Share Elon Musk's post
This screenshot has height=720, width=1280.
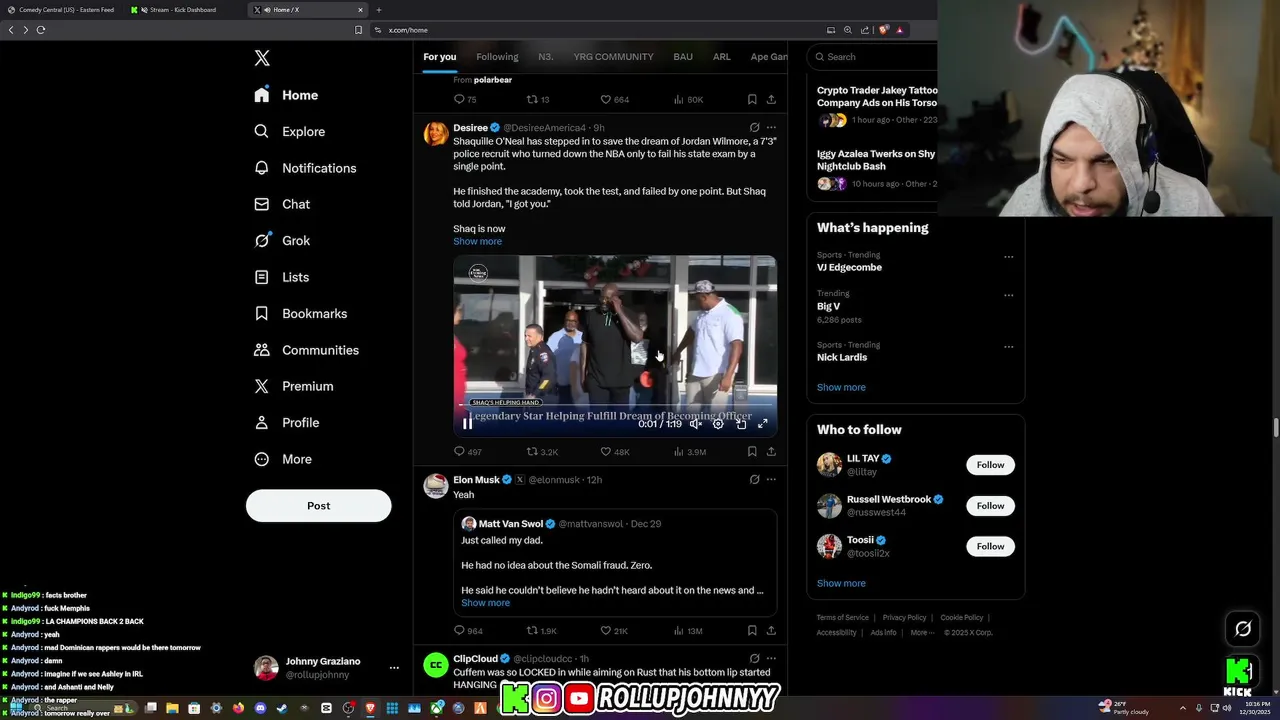(771, 631)
